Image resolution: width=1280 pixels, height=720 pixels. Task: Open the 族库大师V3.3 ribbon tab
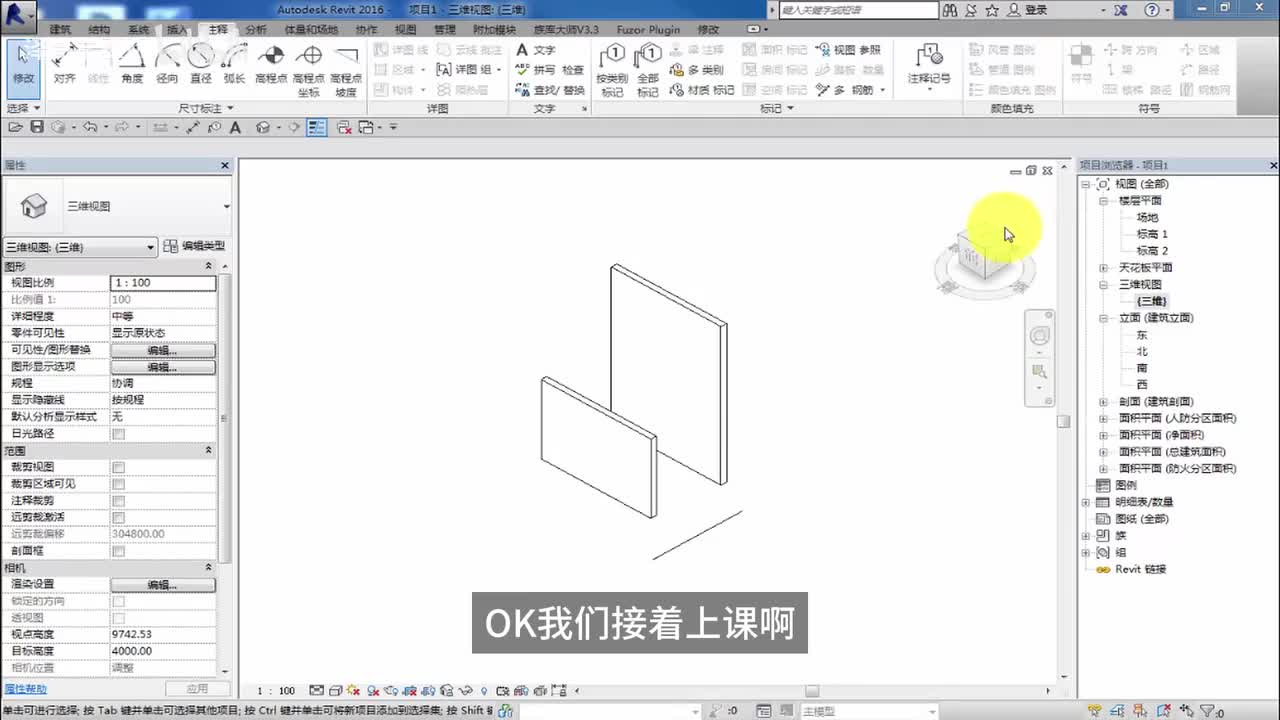coord(565,30)
